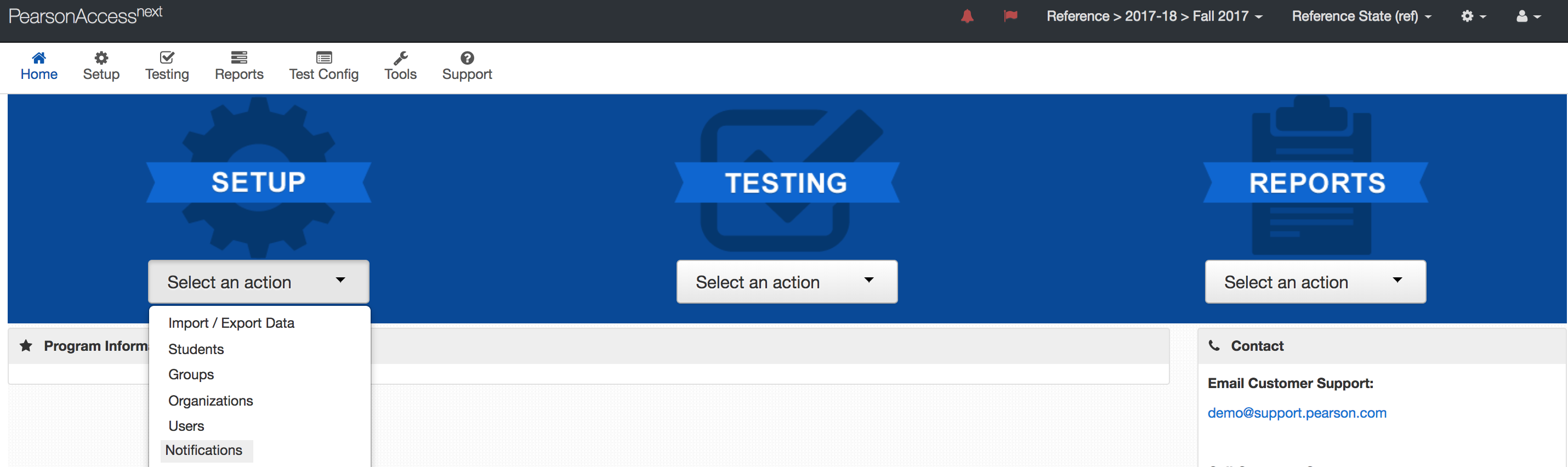1568x467 pixels.
Task: Expand the Testing Select an action dropdown
Action: click(786, 282)
